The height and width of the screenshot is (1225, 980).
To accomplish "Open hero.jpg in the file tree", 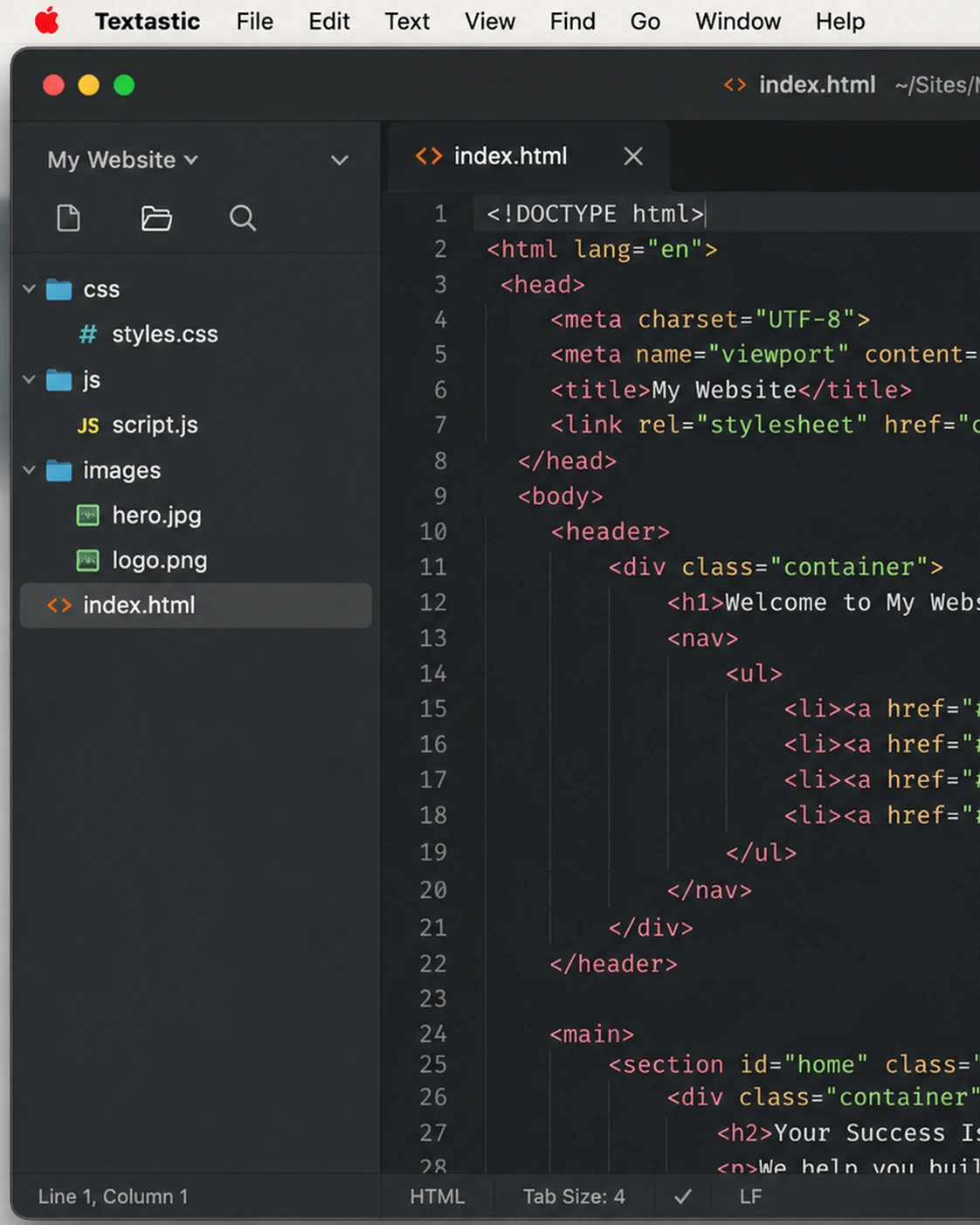I will click(x=156, y=516).
